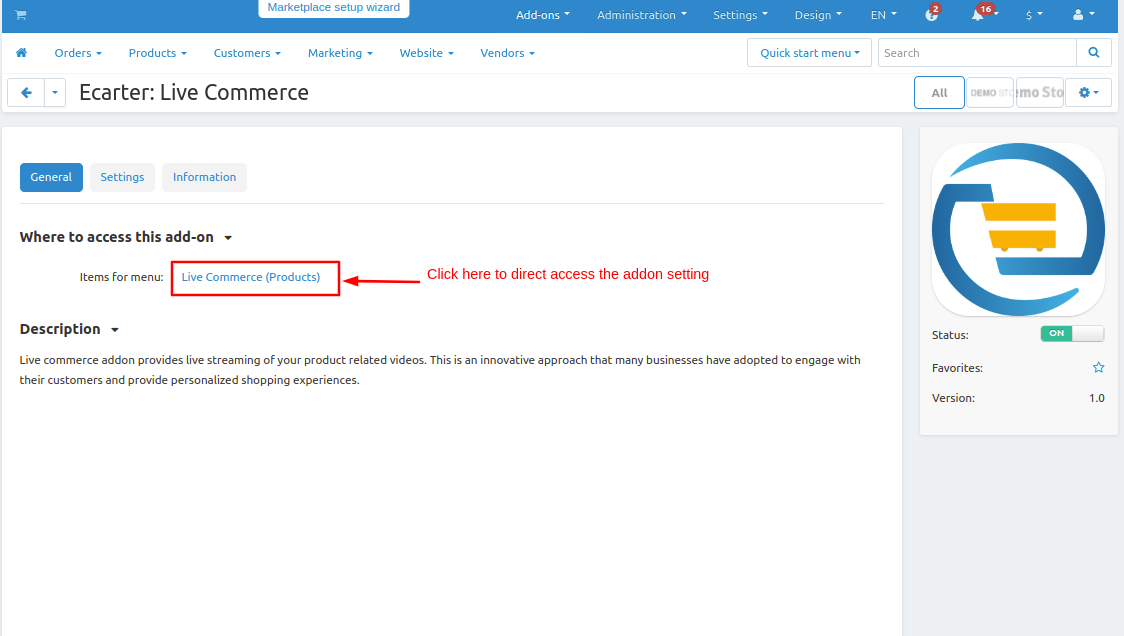Switch to the Information tab
Image resolution: width=1124 pixels, height=636 pixels.
coord(204,177)
